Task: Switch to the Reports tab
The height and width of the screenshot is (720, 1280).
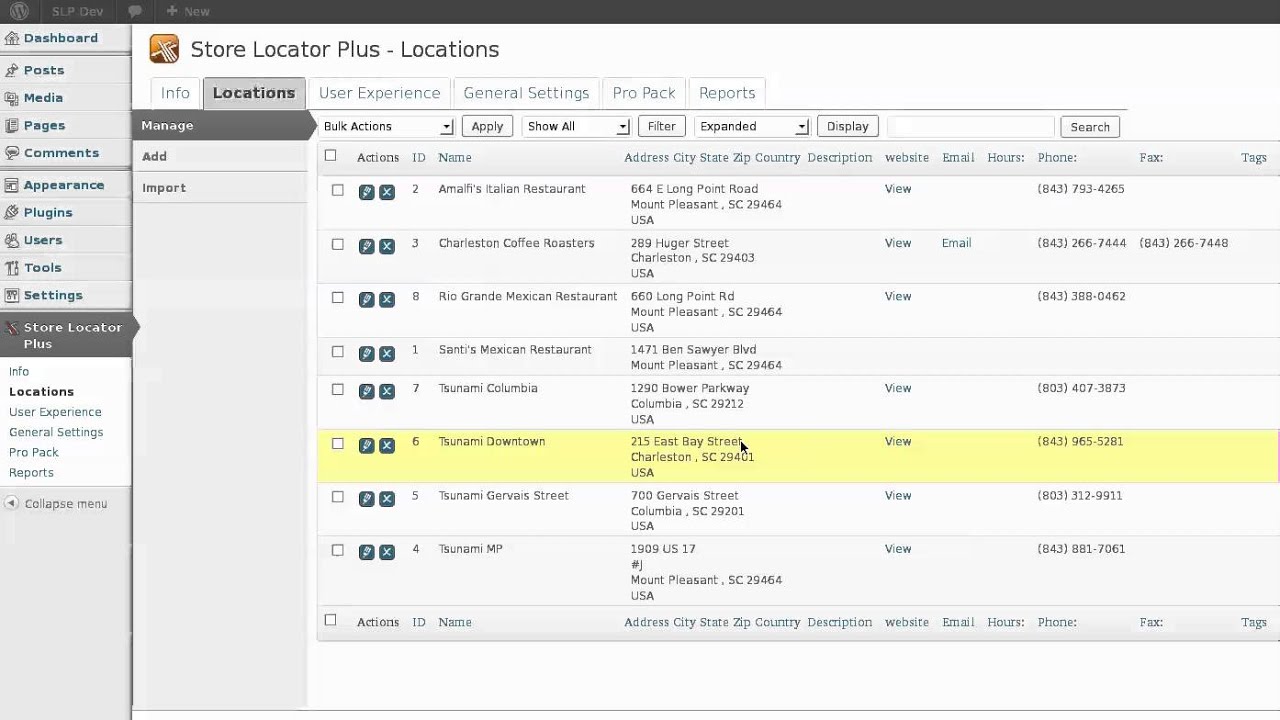Action: coord(727,93)
